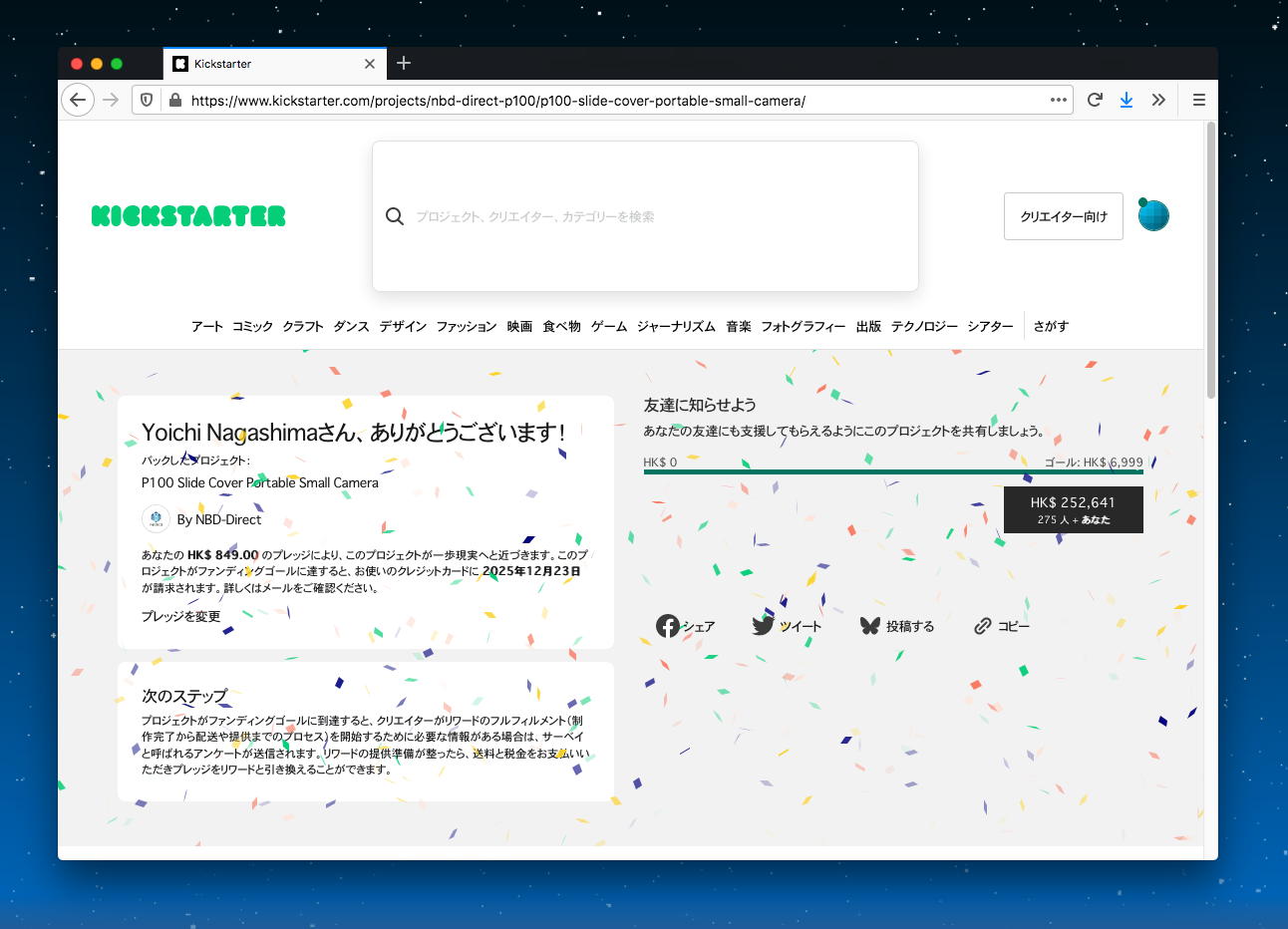Open P100 Slide Cover Portable Small Camera project
Image resolution: width=1288 pixels, height=929 pixels.
pyautogui.click(x=260, y=482)
